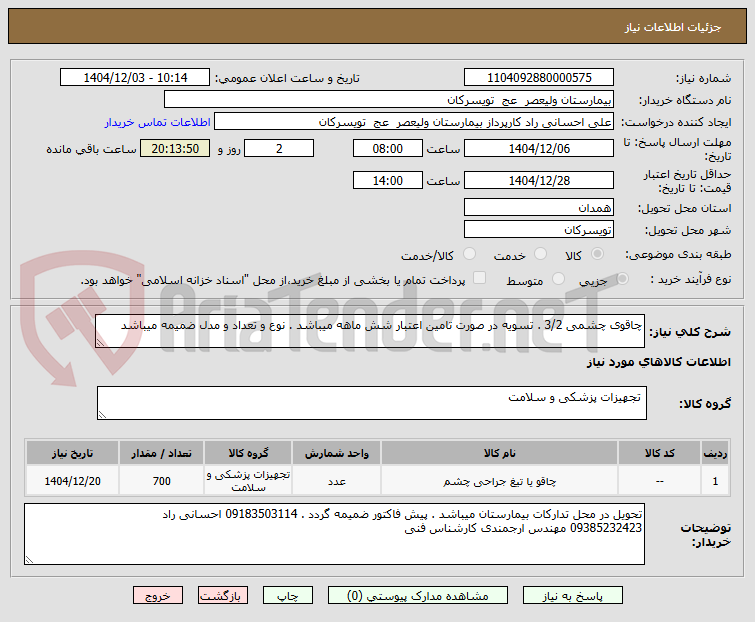The height and width of the screenshot is (622, 755).
Task: Toggle Islamic treasury payment checkbox
Action: (x=479, y=278)
